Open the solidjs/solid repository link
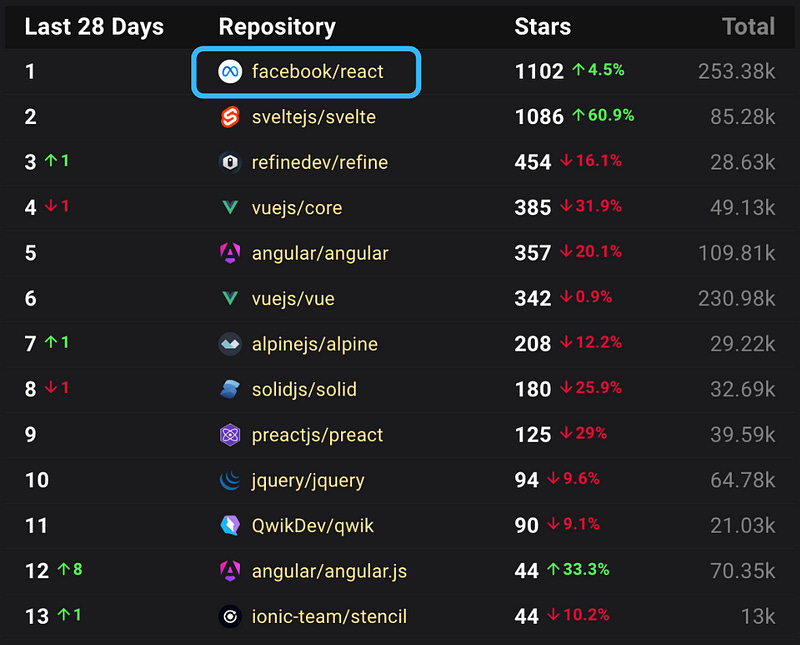Image resolution: width=800 pixels, height=645 pixels. [x=304, y=389]
